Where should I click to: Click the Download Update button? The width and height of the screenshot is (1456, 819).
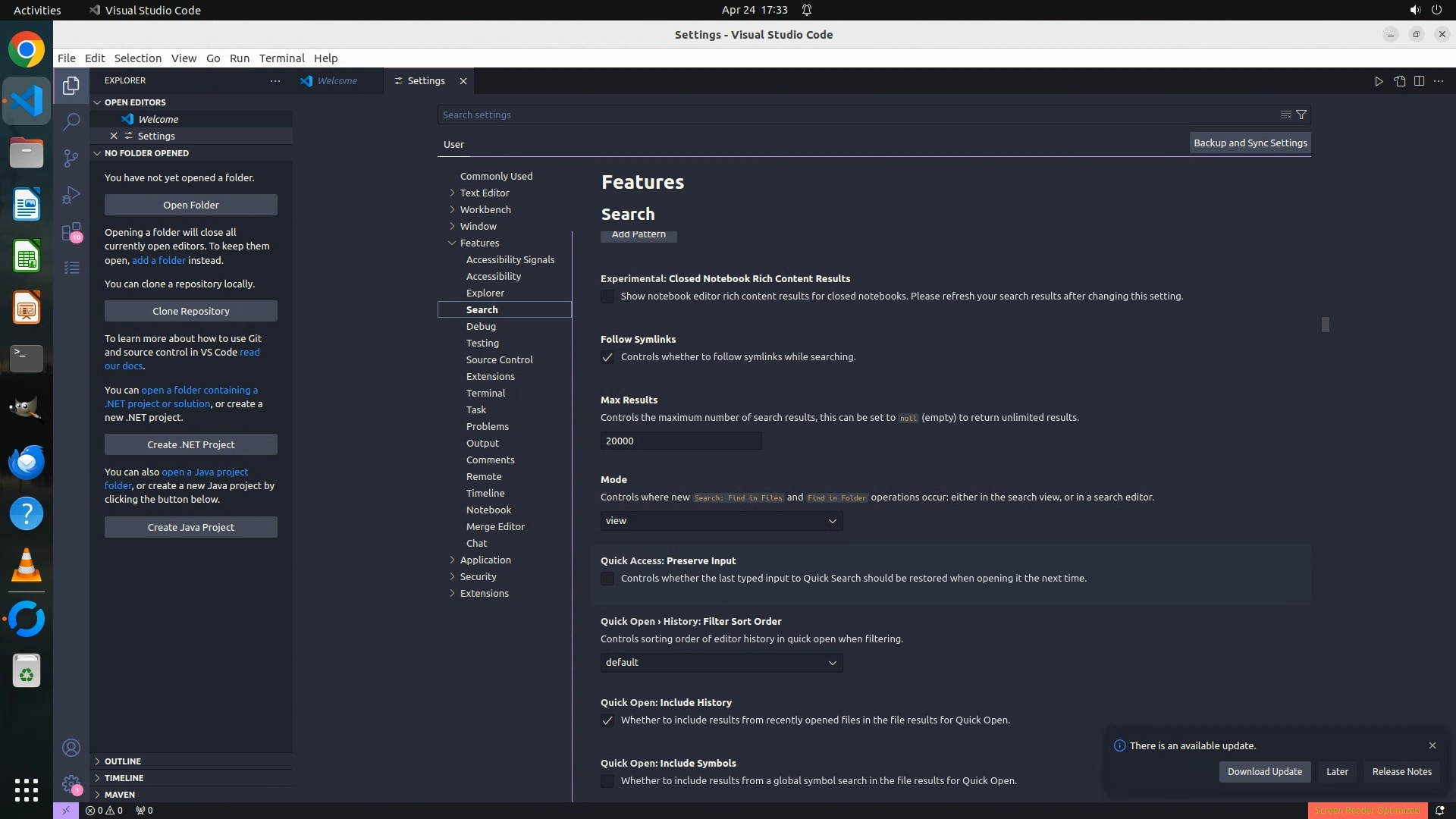1264,772
